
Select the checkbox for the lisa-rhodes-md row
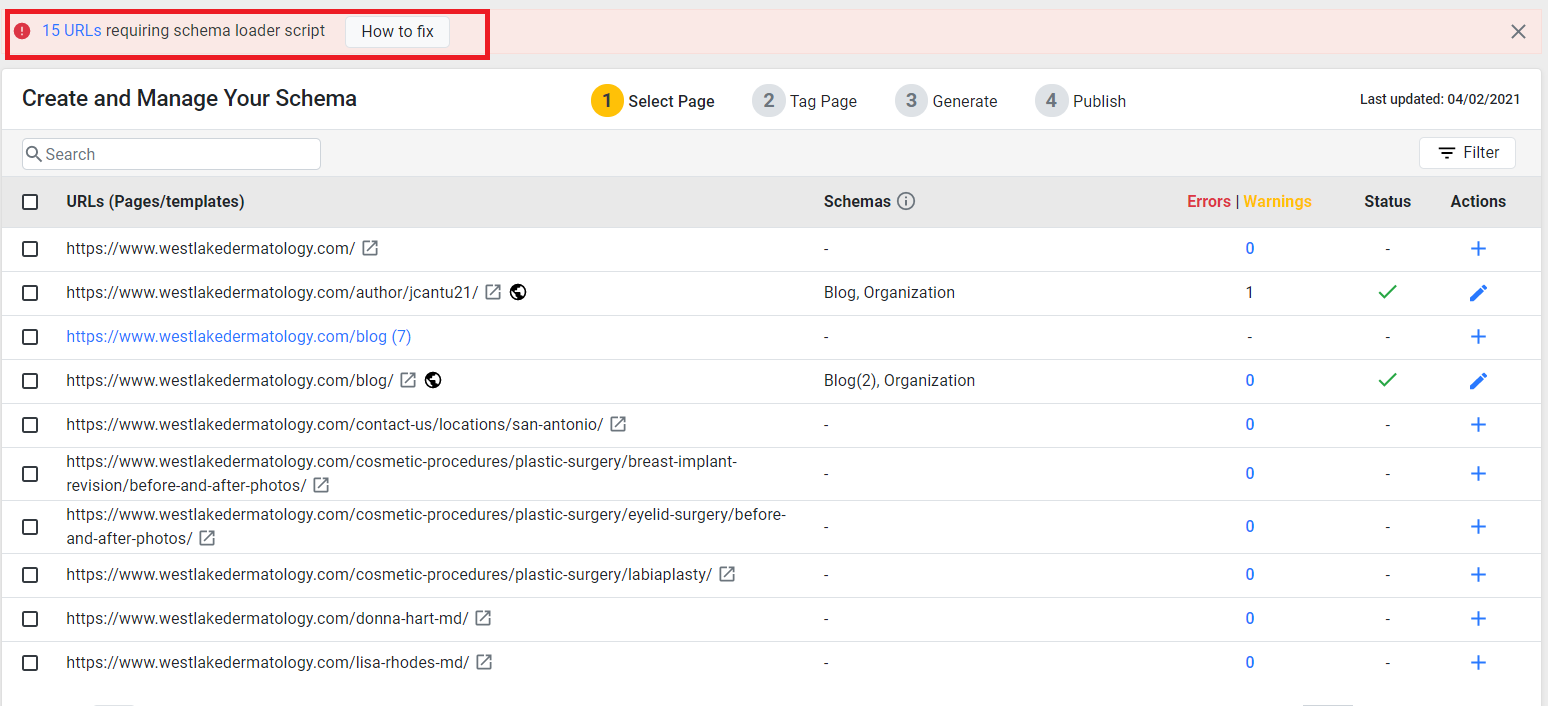[30, 662]
